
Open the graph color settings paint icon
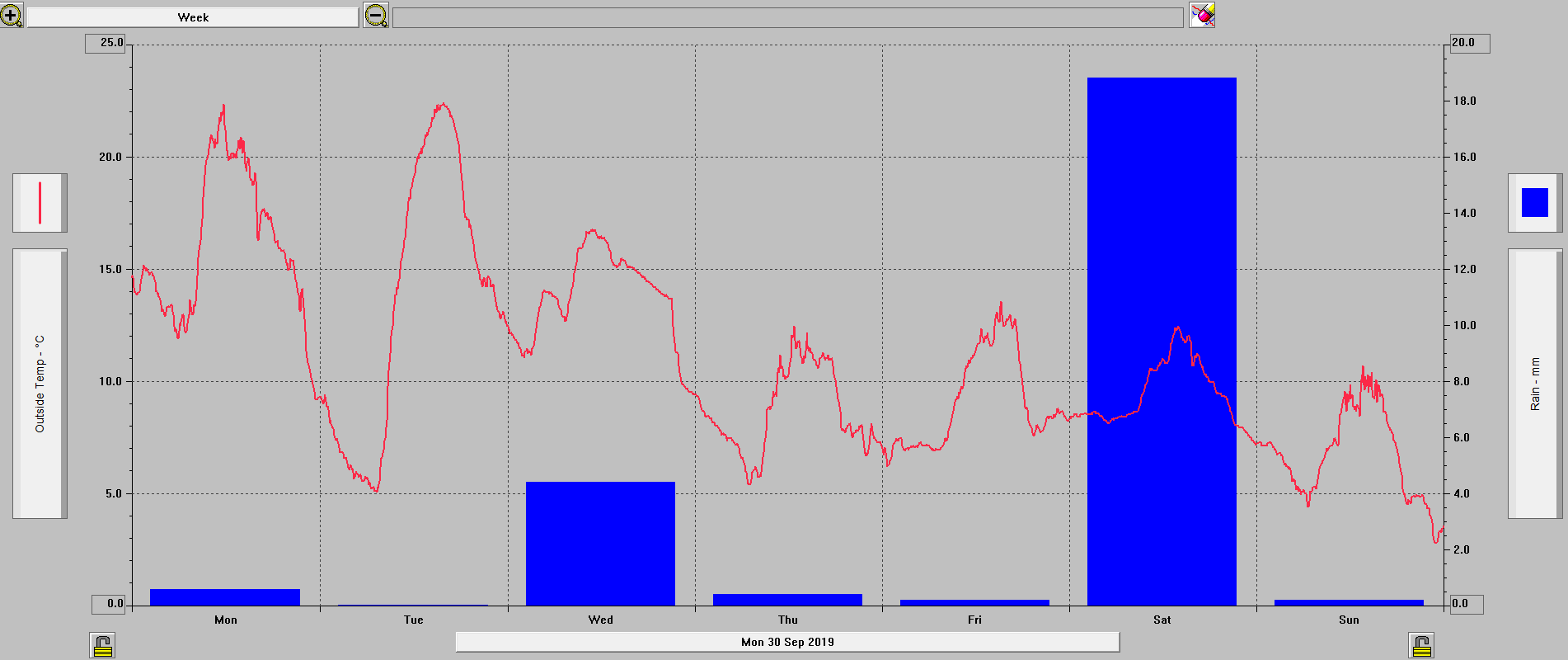click(1202, 16)
